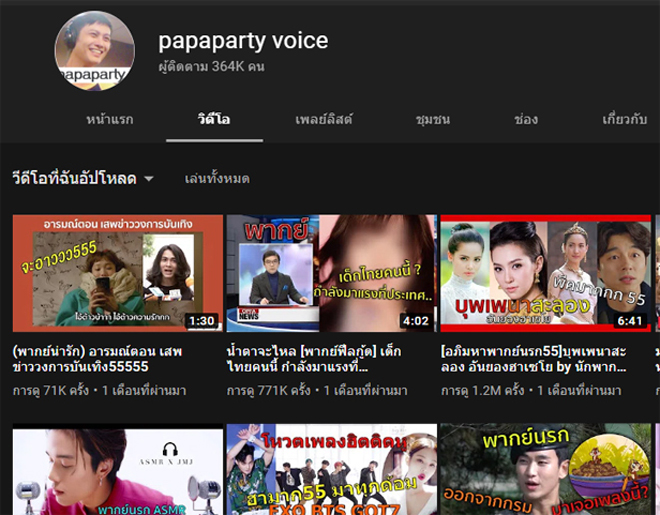Switch to the วิดีโอ tab
Viewport: 660px width, 515px height.
(215, 119)
